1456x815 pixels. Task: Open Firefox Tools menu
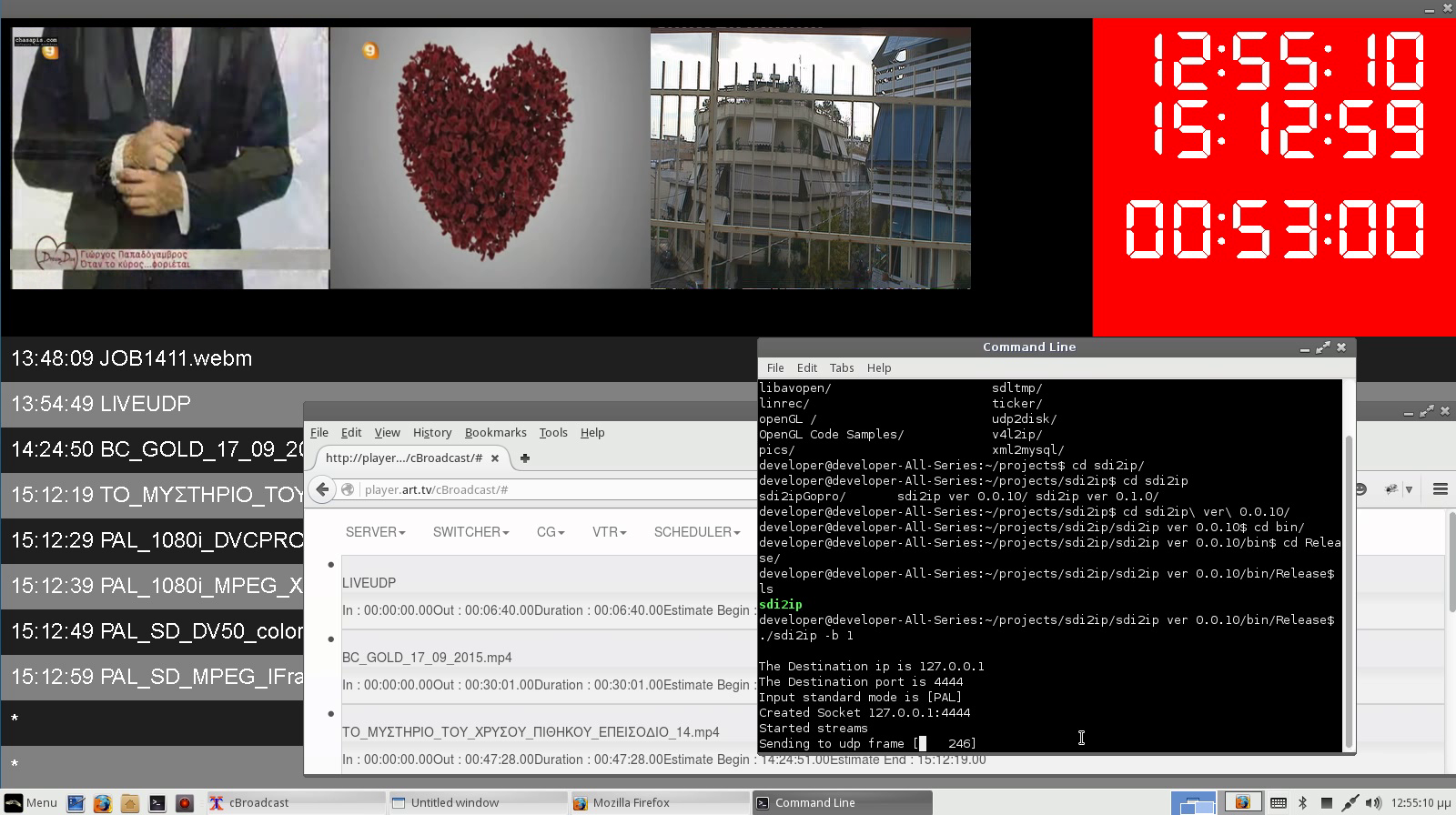pyautogui.click(x=553, y=432)
